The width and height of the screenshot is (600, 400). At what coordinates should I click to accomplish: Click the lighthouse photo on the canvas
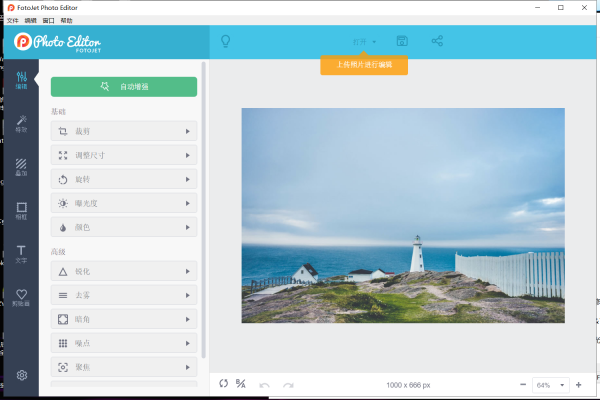pos(403,216)
